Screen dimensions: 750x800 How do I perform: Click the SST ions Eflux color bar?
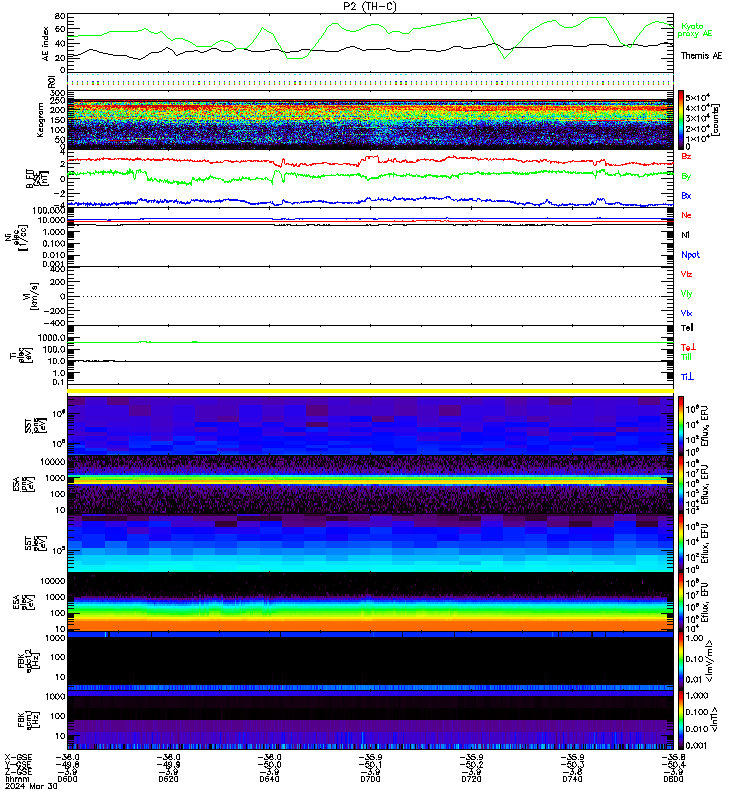pos(681,426)
